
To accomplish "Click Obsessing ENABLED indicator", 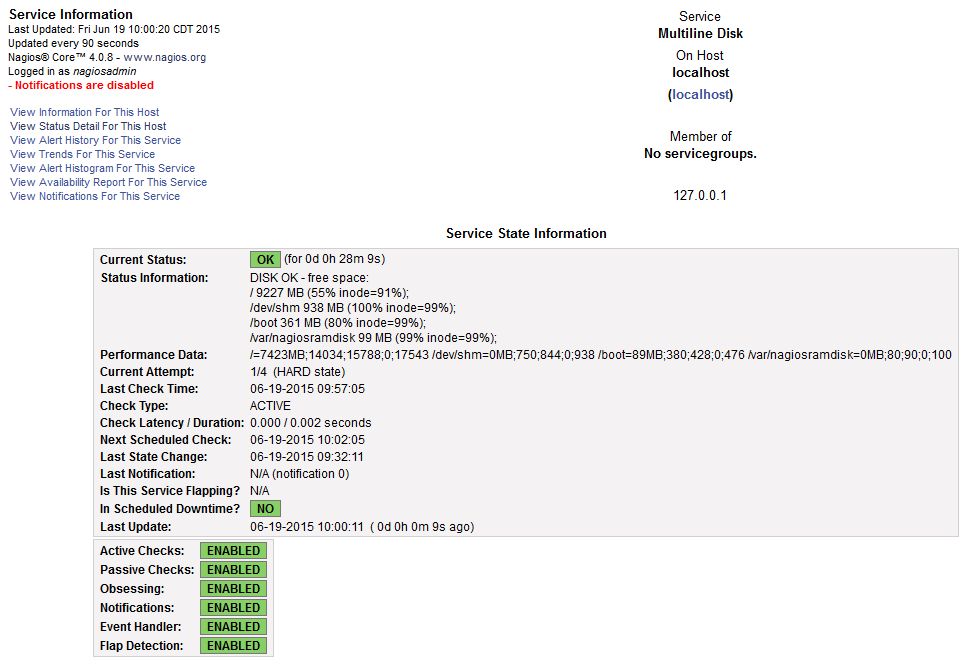I will (234, 589).
